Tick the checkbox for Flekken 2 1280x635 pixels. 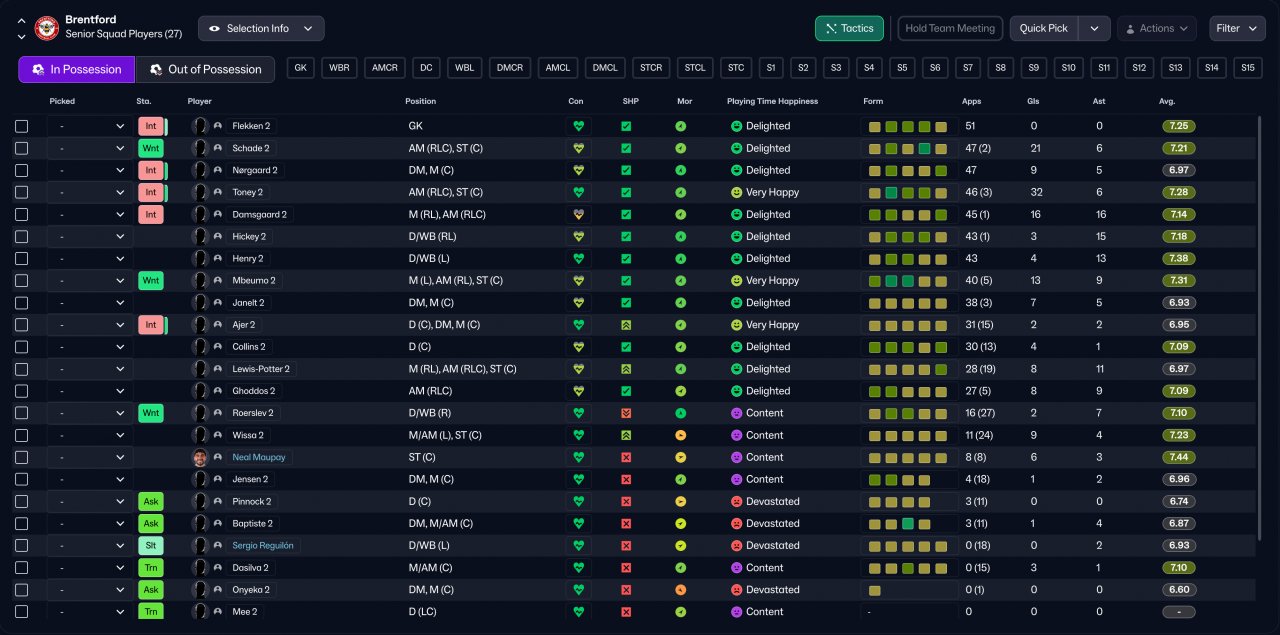pos(22,127)
